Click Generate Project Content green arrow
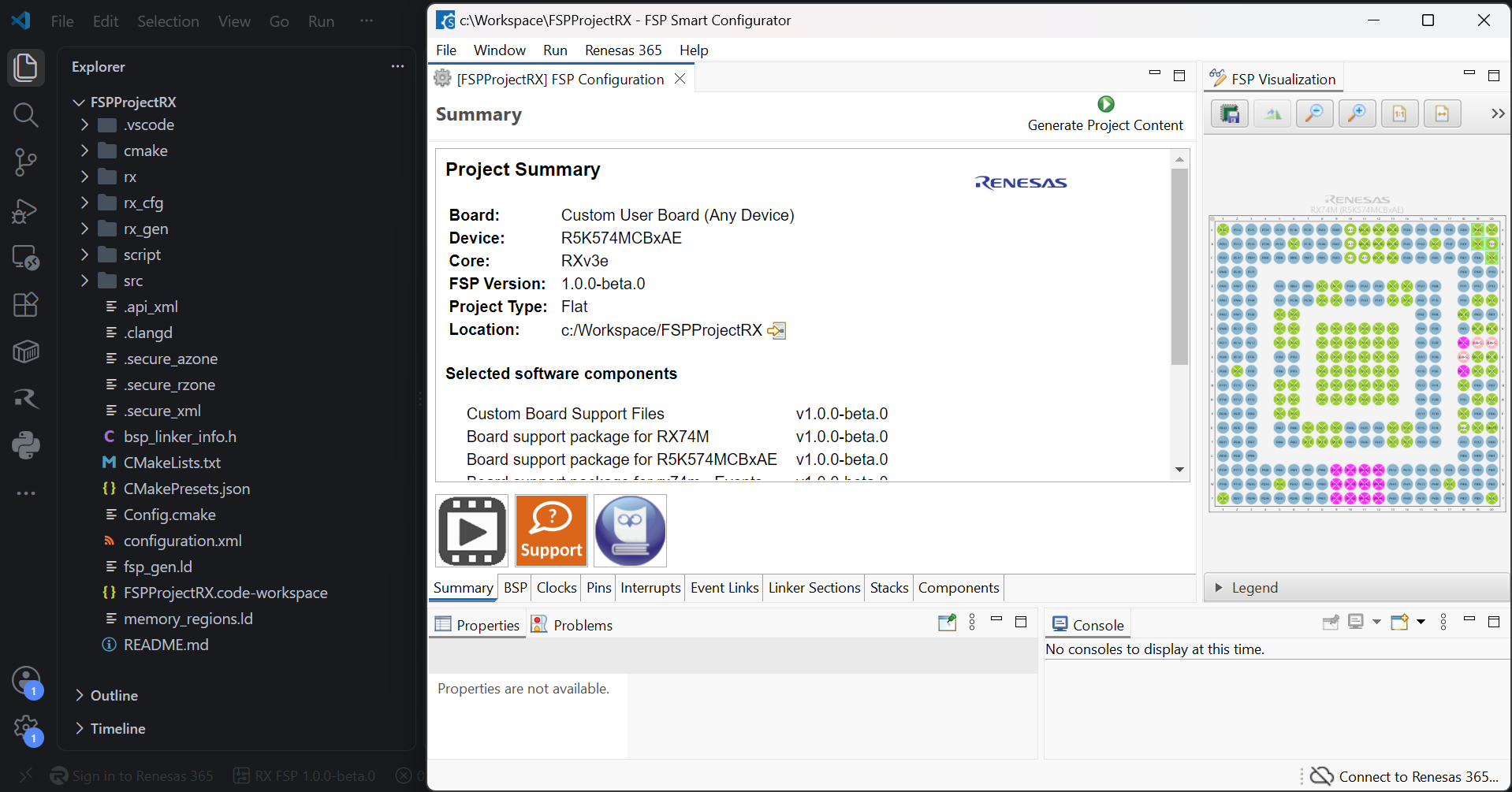This screenshot has width=1512, height=792. [x=1106, y=104]
